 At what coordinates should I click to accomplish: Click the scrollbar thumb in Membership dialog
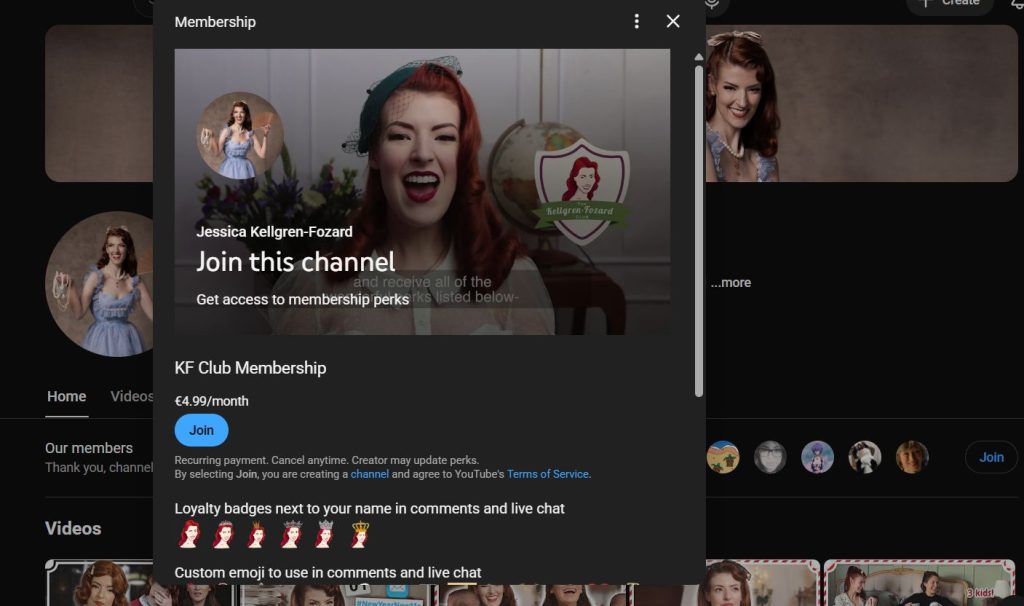(698, 231)
